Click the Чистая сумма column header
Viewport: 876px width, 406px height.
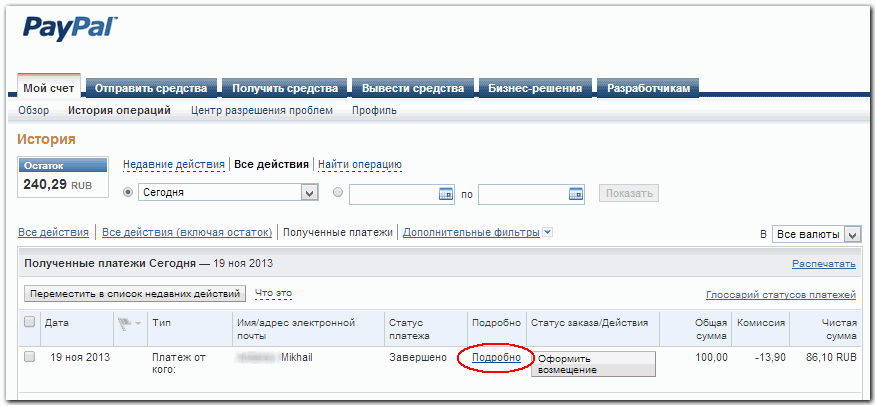(x=839, y=329)
